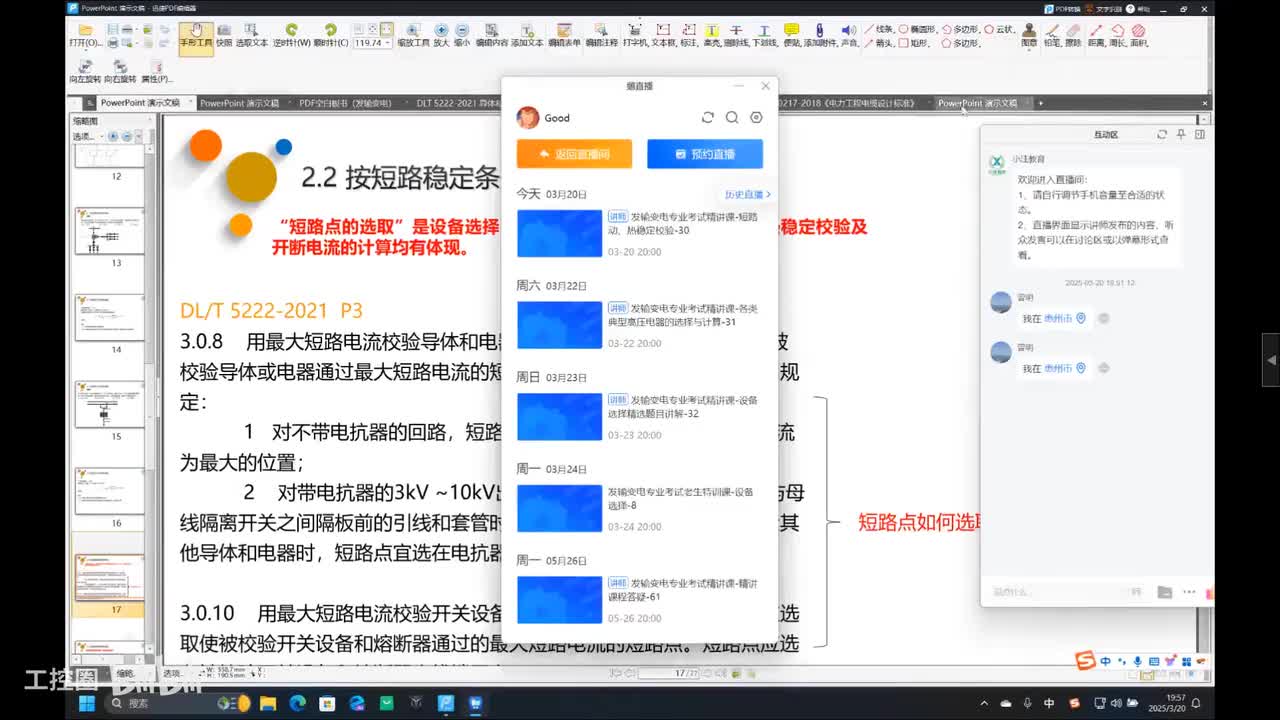Select the Add Text (添加文本) tool
The width and height of the screenshot is (1280, 720).
pyautogui.click(x=526, y=37)
